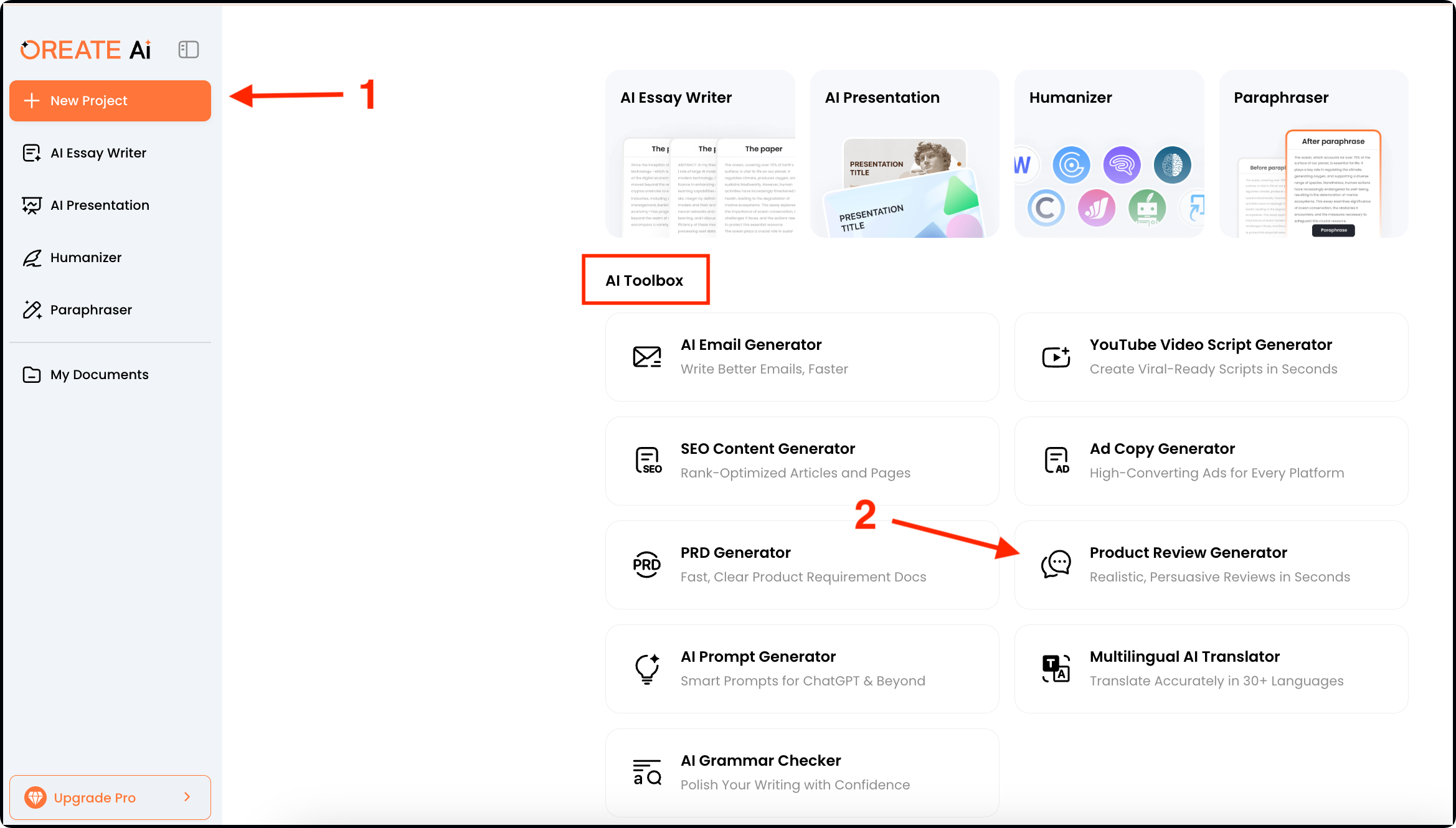
Task: Click 'Fast, Clear Product Requirement Docs' text
Action: coord(803,577)
